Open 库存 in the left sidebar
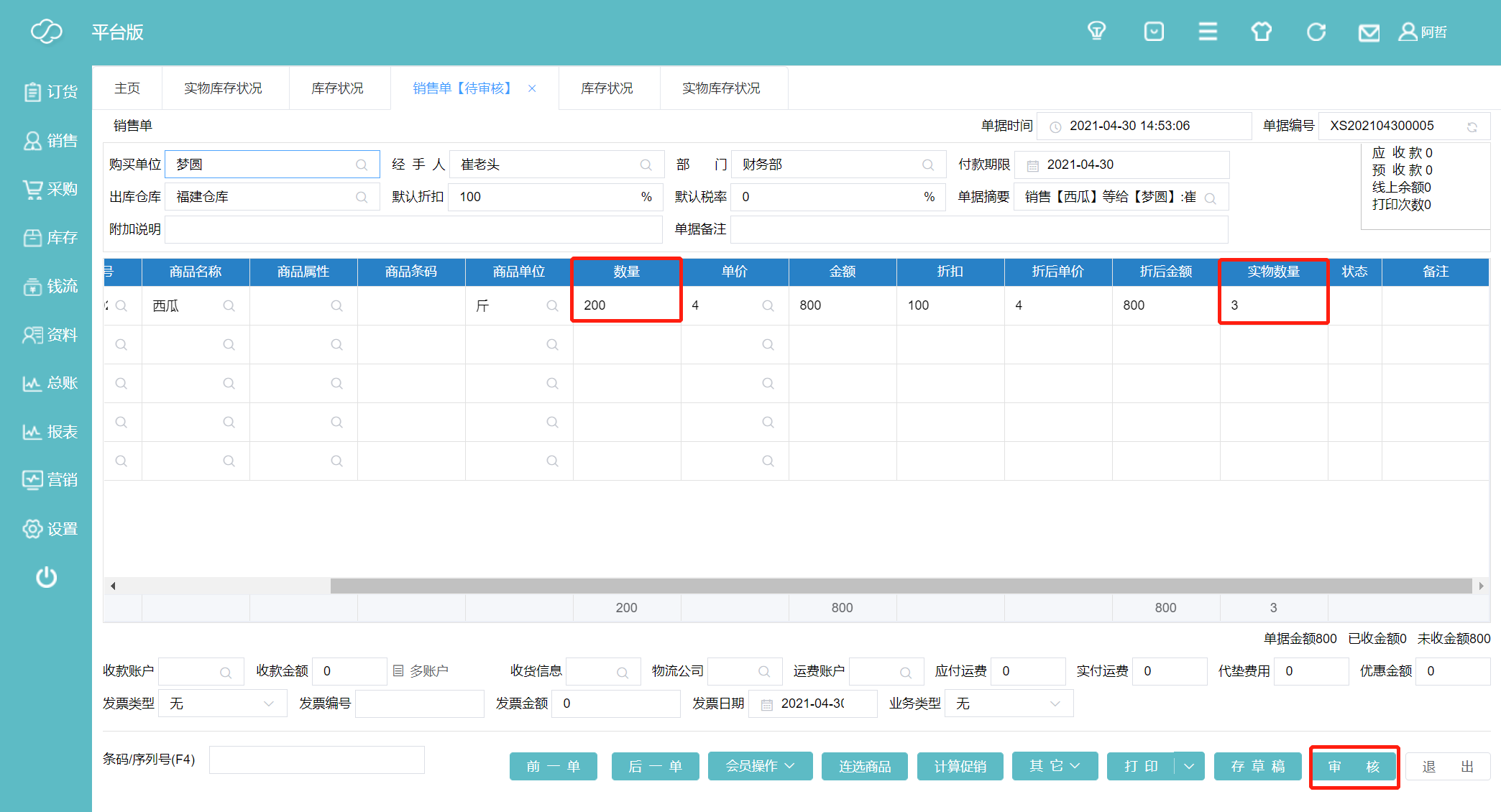Screen dimensions: 1501x812 pyautogui.click(x=50, y=238)
